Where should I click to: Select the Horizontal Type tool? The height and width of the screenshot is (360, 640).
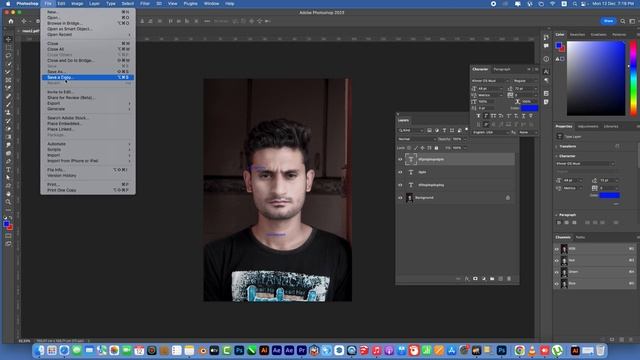(8, 169)
